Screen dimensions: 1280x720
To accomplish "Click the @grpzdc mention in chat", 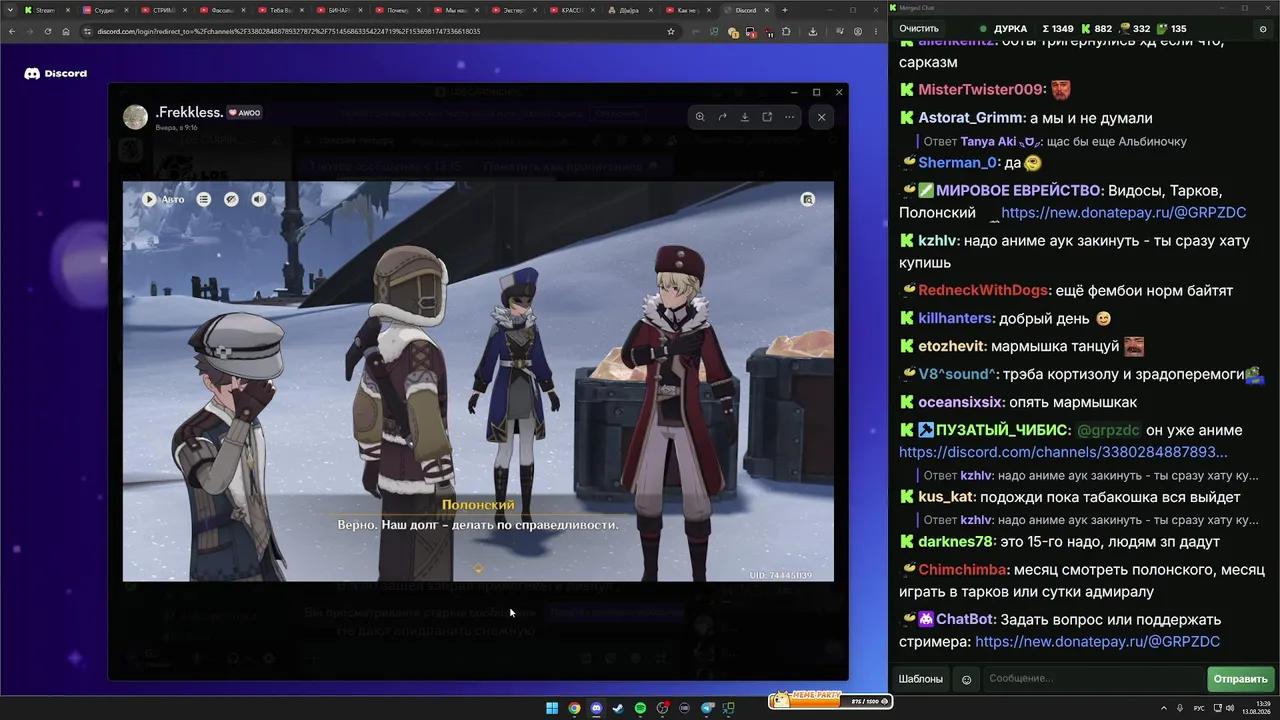I will [x=1108, y=430].
